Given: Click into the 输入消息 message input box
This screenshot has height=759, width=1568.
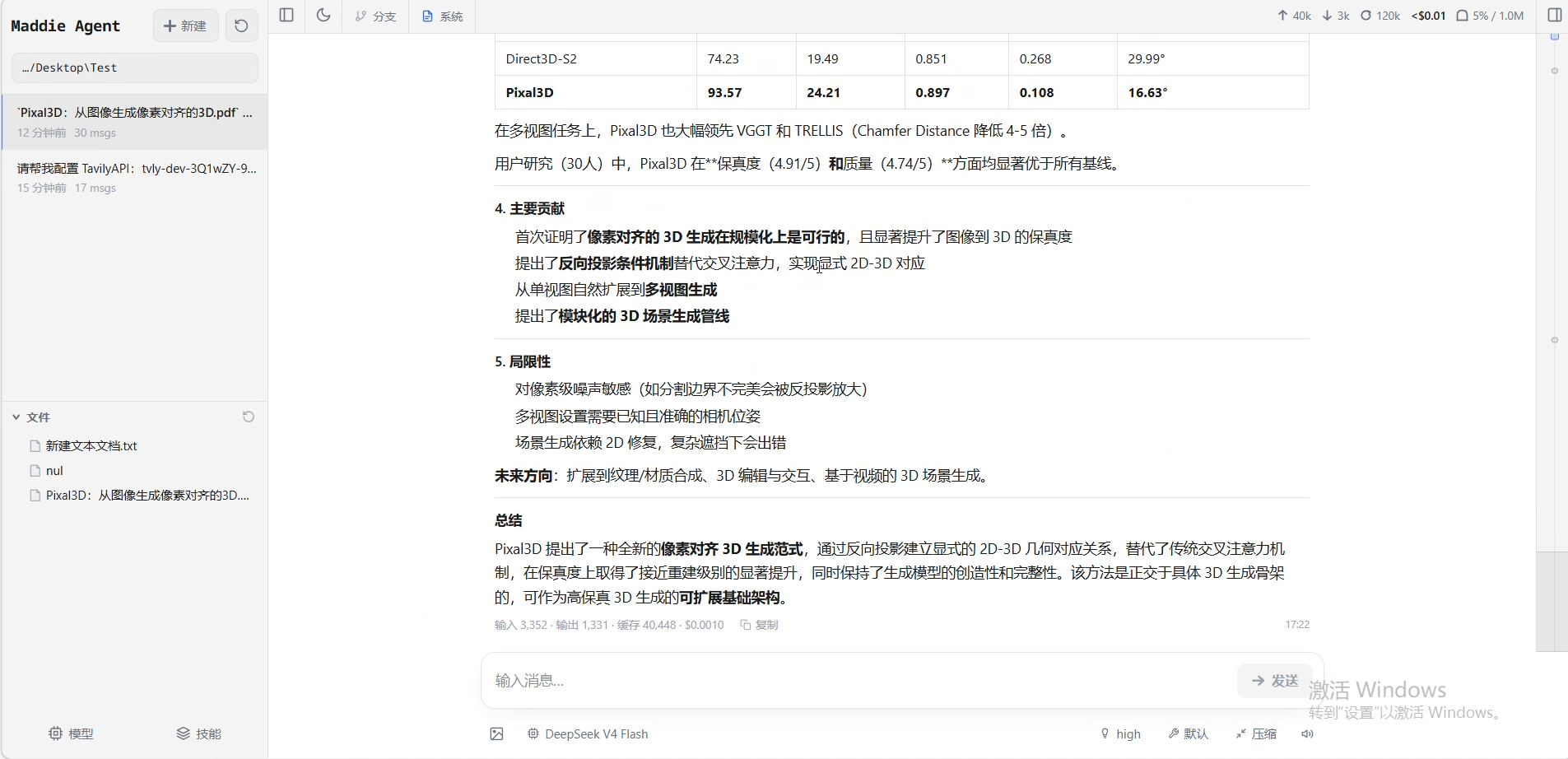Looking at the screenshot, I should click(x=860, y=681).
